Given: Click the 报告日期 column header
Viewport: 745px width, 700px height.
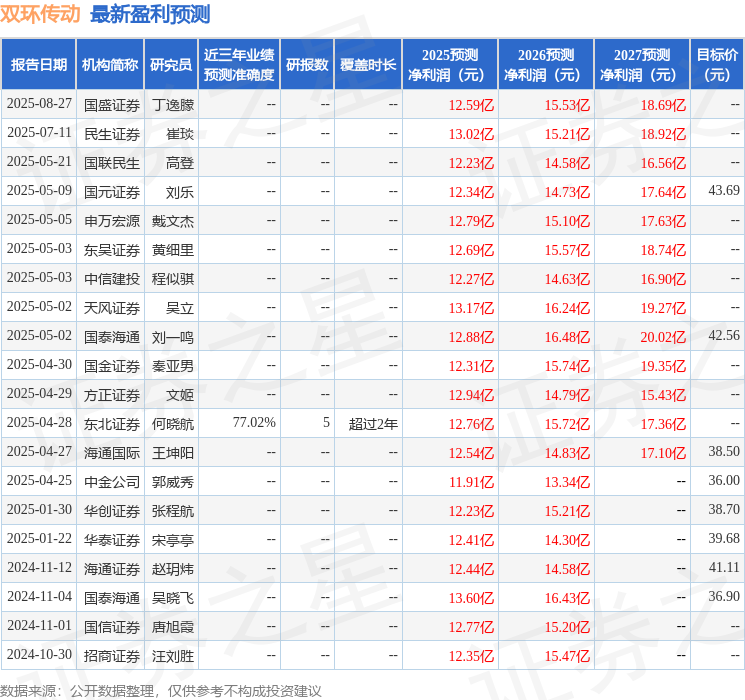Looking at the screenshot, I should (x=38, y=65).
